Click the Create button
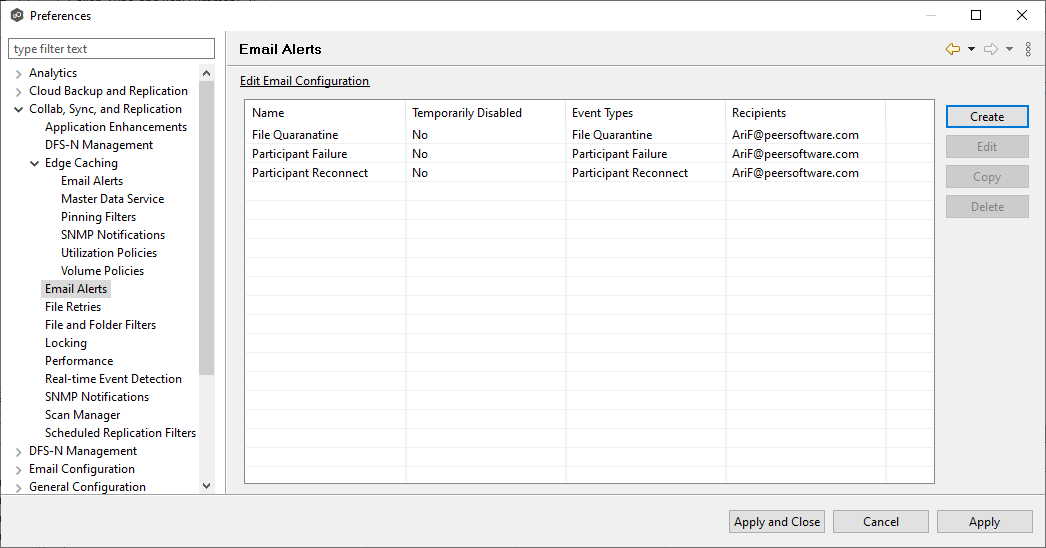1046x548 pixels. [x=986, y=117]
